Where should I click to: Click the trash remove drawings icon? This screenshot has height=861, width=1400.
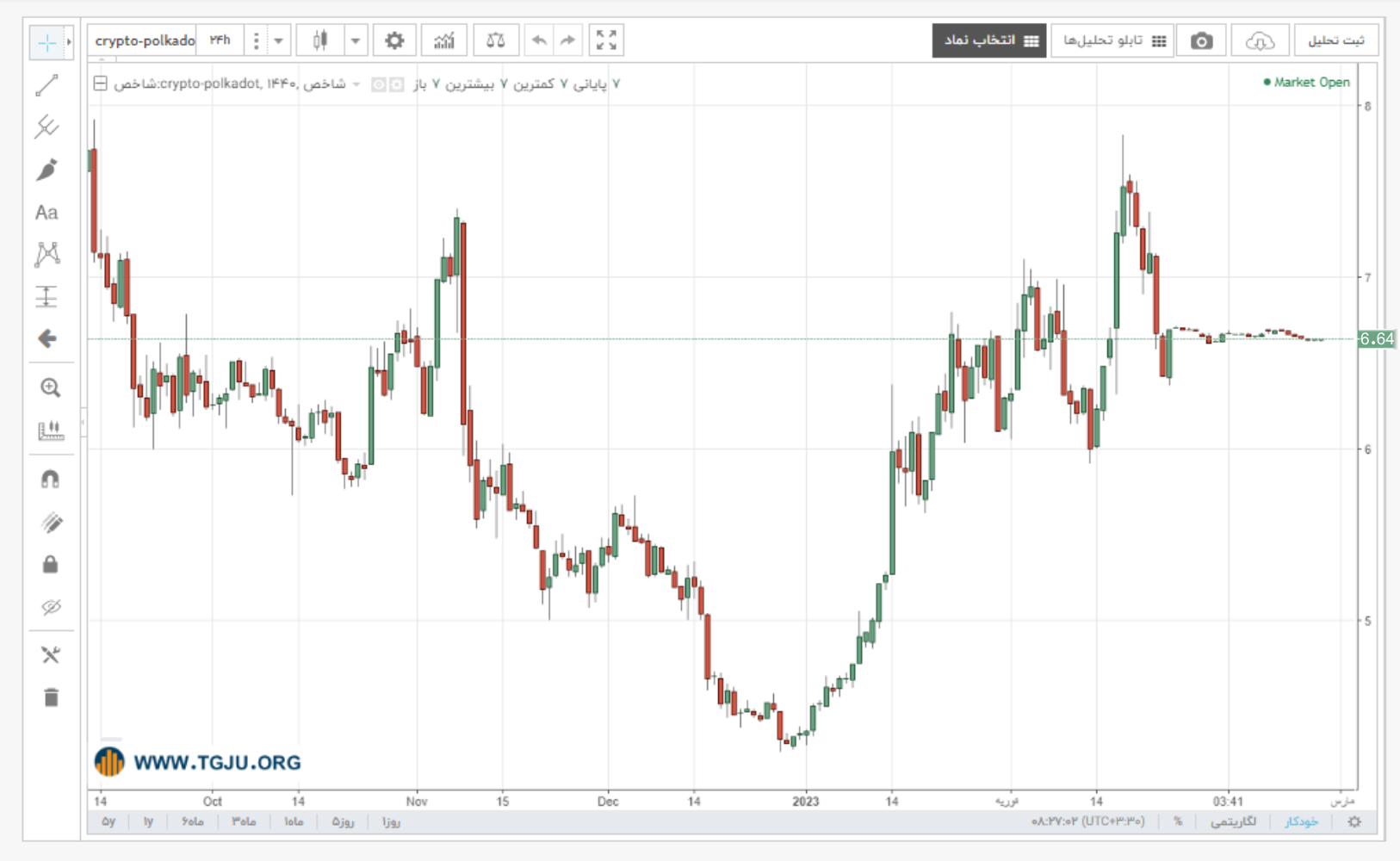51,697
